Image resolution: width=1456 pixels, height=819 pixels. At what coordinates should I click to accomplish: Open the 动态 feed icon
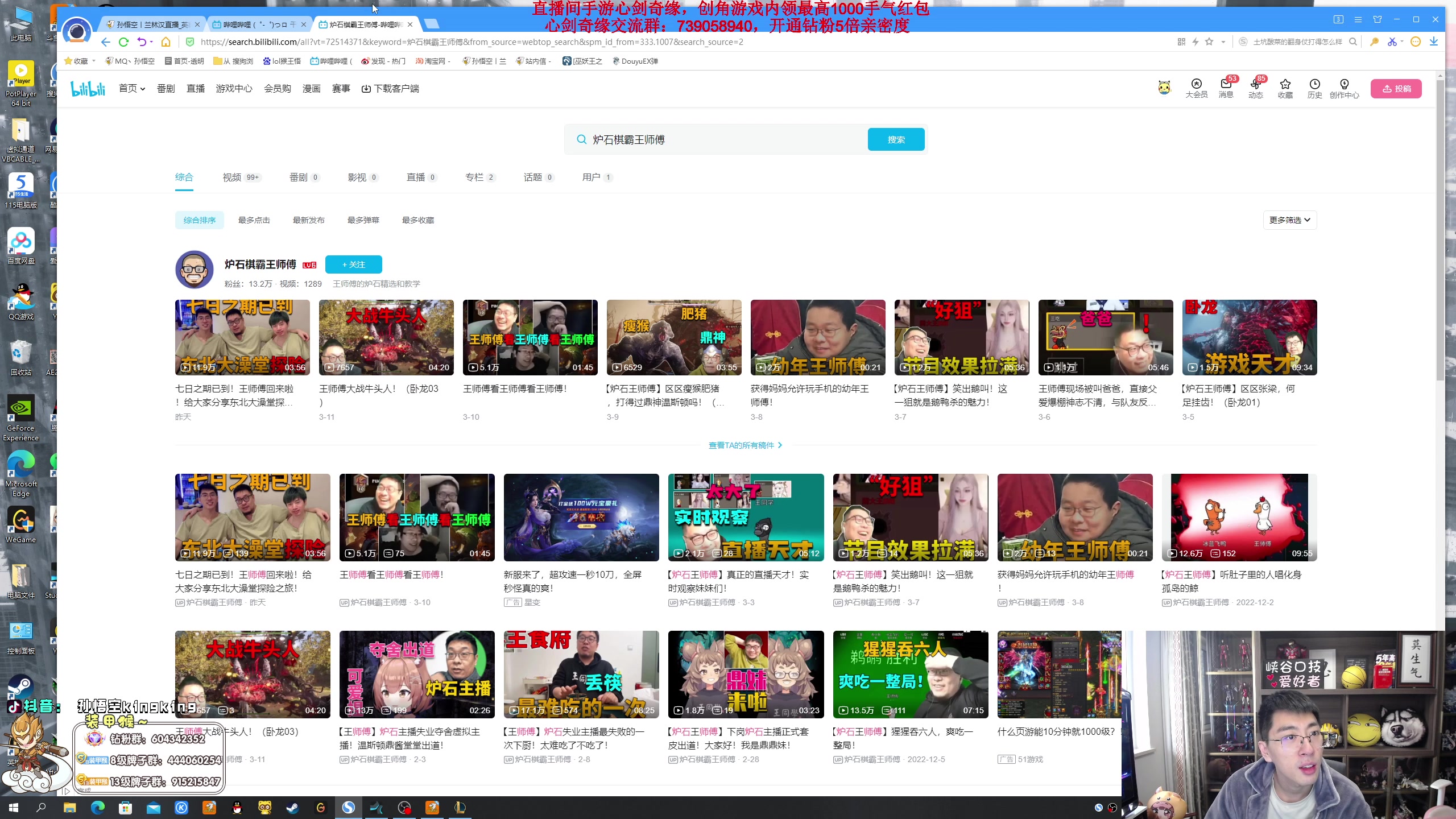pos(1256,88)
